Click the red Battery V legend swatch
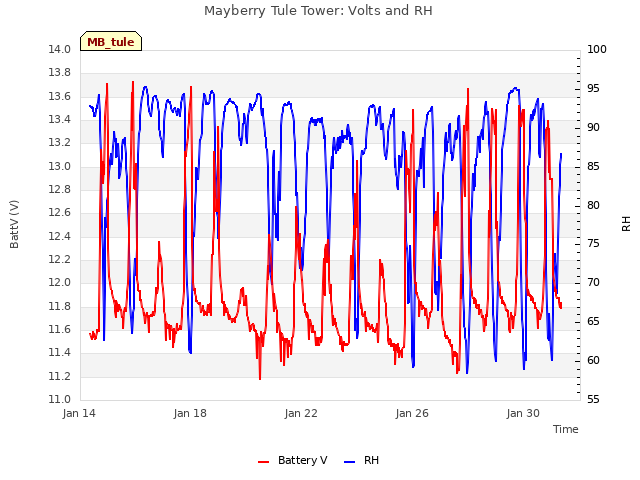 [x=264, y=461]
